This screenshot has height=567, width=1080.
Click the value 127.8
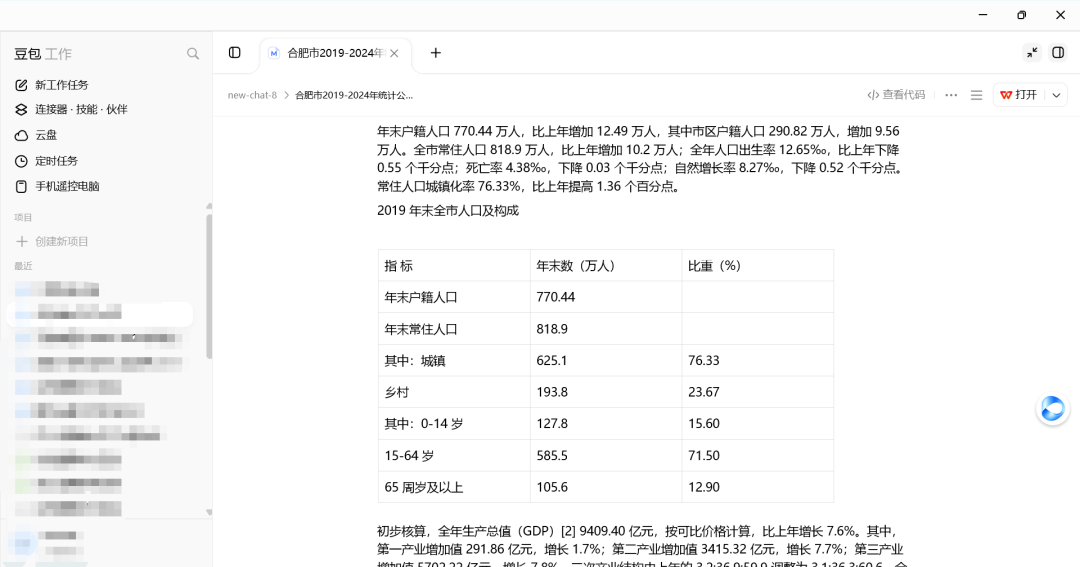(x=552, y=424)
